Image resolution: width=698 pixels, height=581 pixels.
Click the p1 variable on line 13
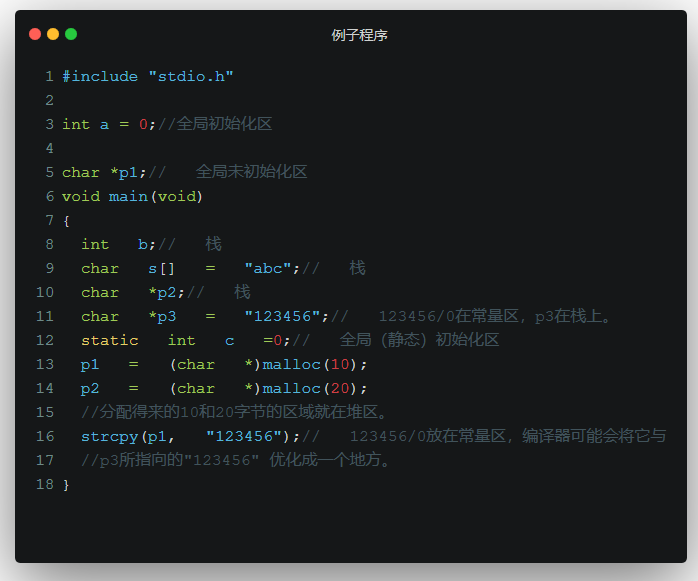[x=90, y=365]
